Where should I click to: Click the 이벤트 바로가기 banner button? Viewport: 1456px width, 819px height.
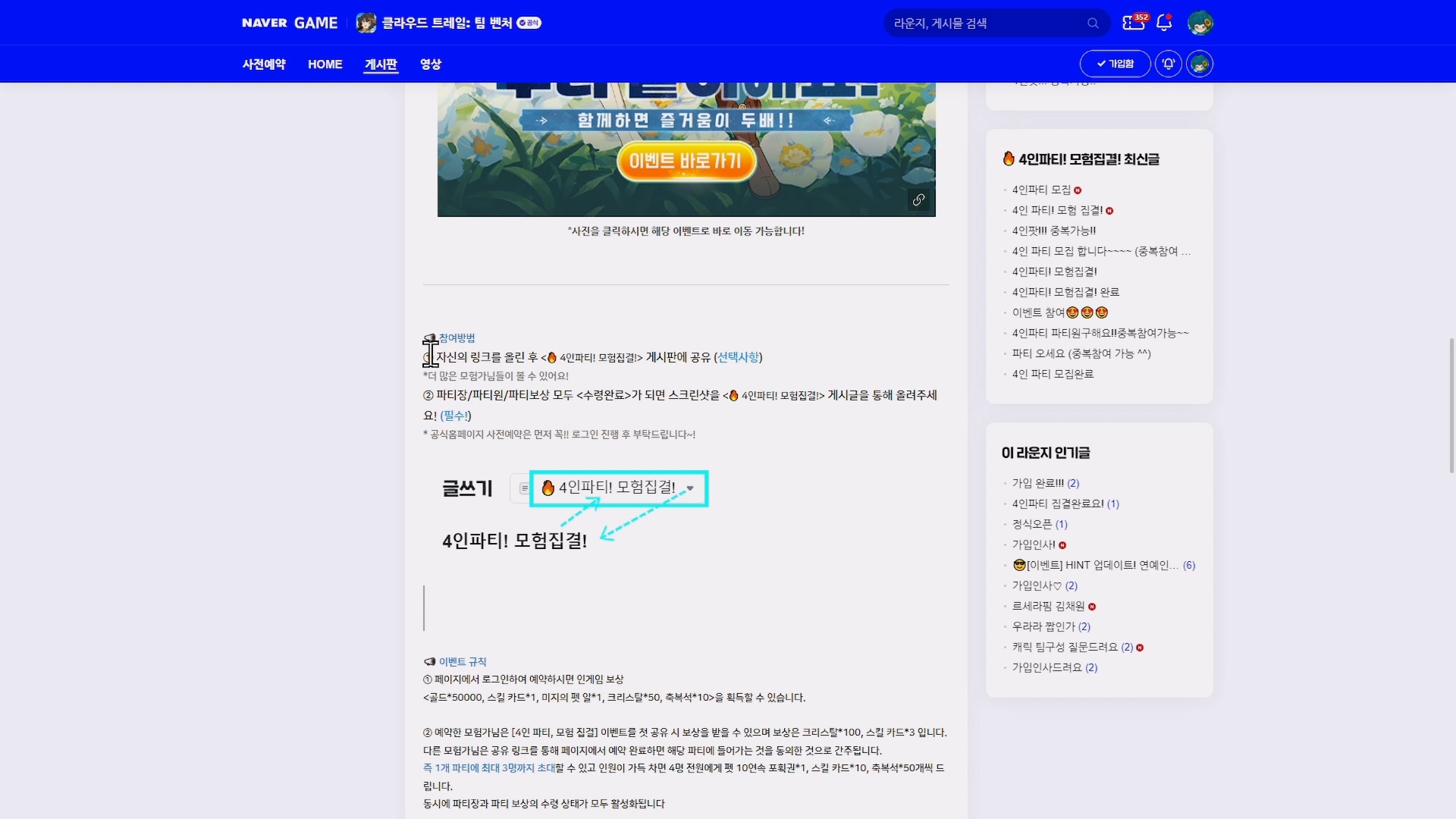(686, 161)
